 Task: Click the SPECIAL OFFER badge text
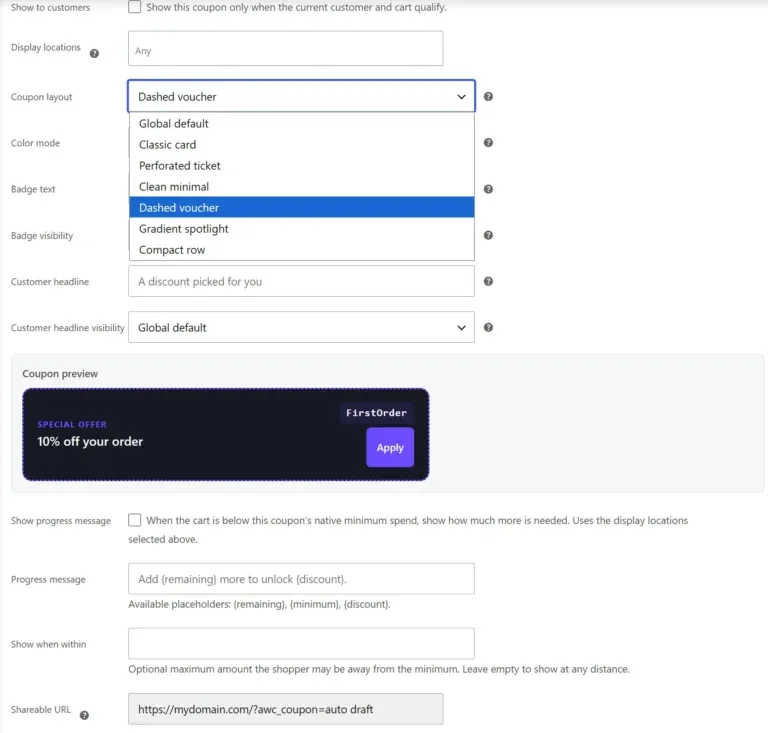coord(72,425)
